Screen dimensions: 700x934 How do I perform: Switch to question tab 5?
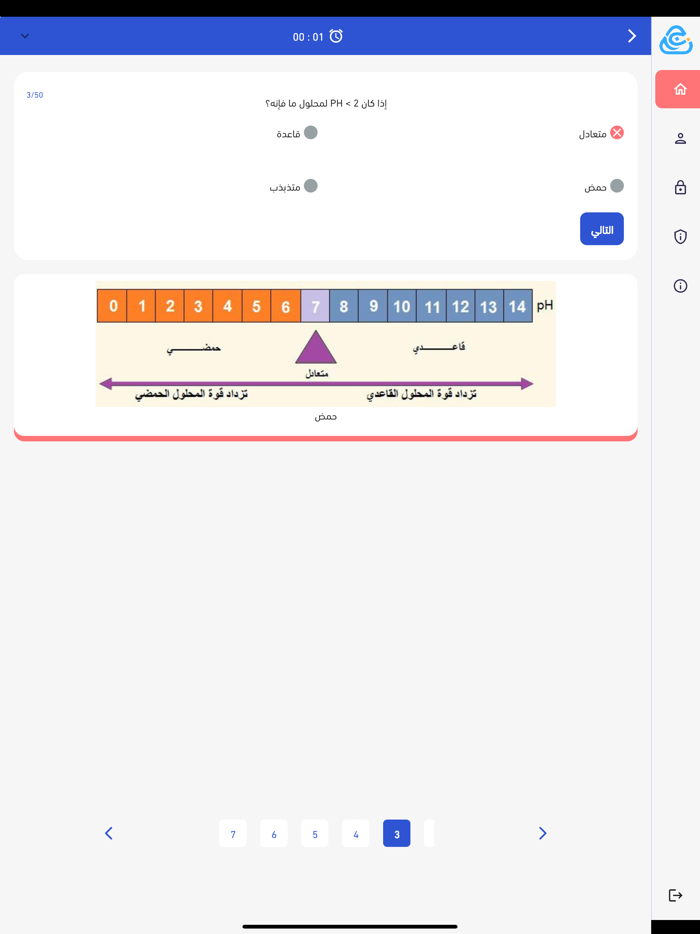tap(314, 832)
